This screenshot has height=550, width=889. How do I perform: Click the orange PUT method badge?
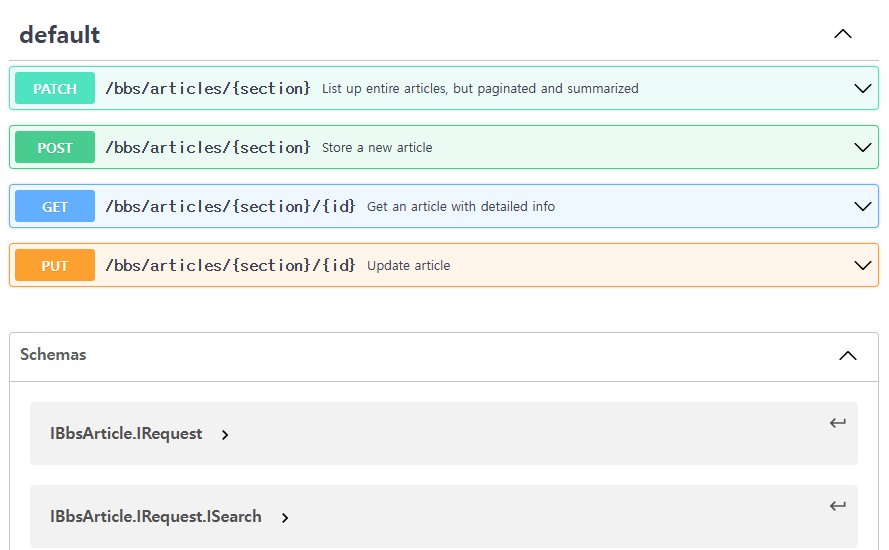click(x=55, y=266)
